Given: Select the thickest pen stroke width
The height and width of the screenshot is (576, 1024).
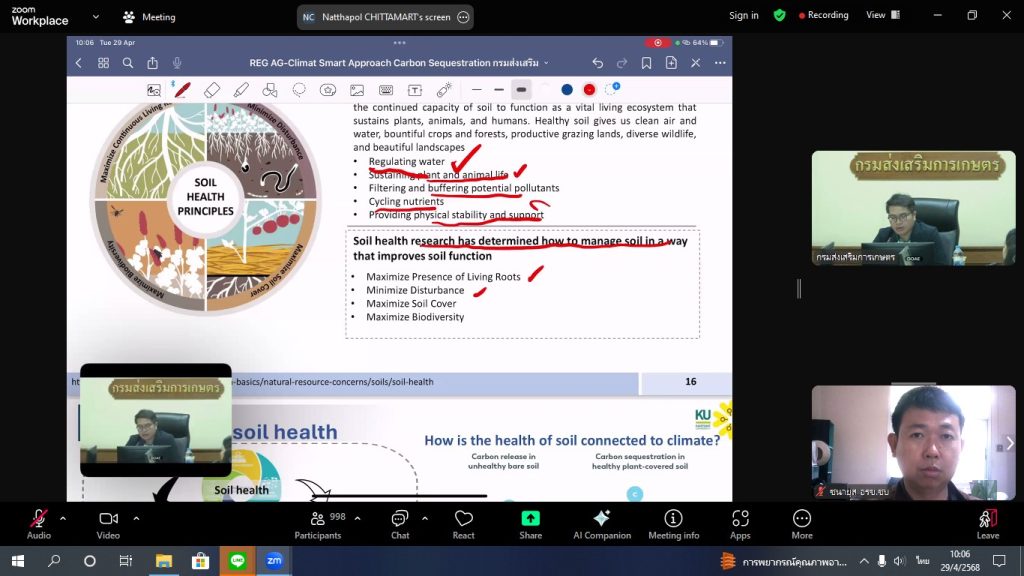Looking at the screenshot, I should tap(521, 90).
